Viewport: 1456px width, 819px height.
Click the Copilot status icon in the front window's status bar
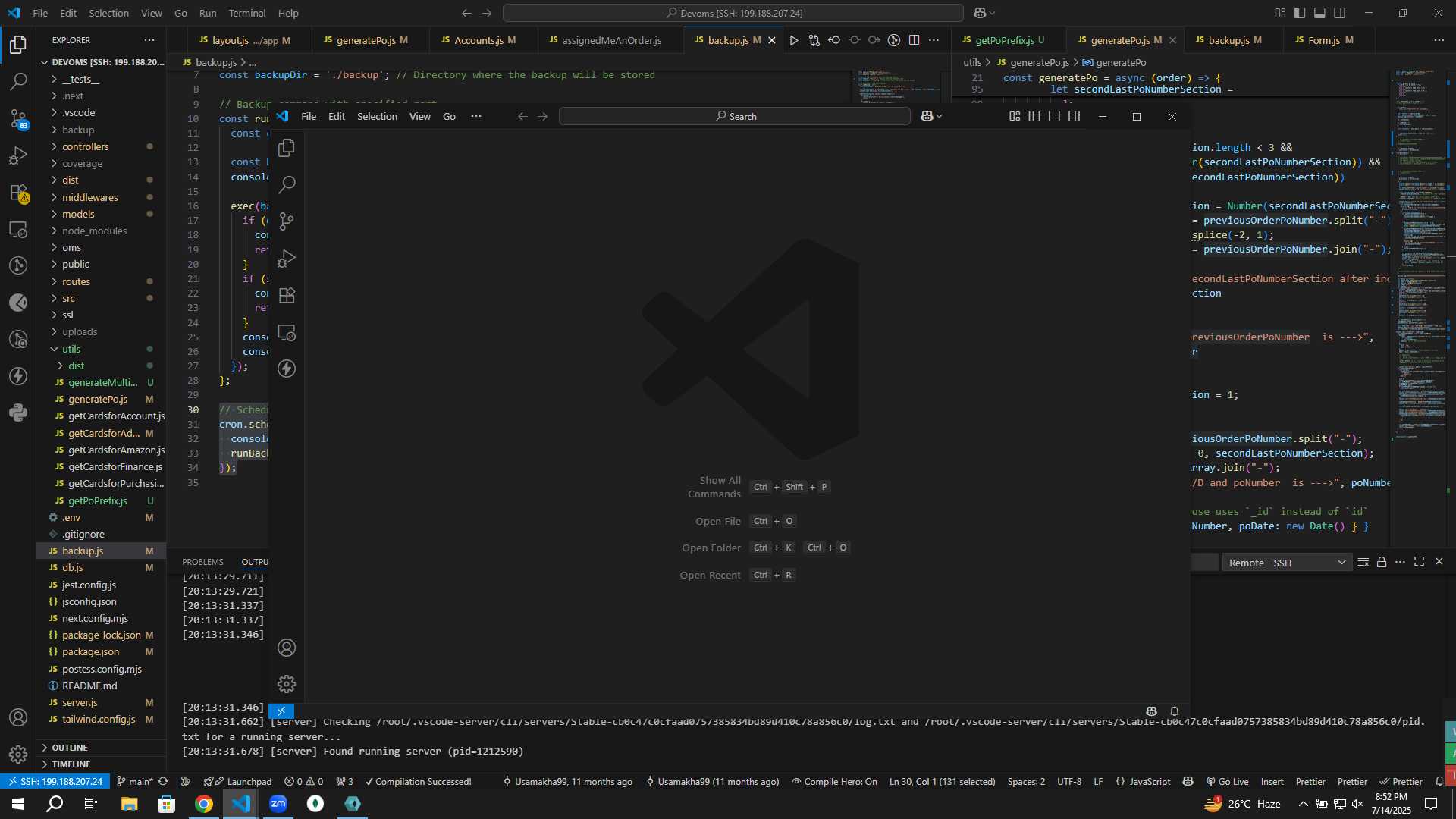pyautogui.click(x=1152, y=711)
